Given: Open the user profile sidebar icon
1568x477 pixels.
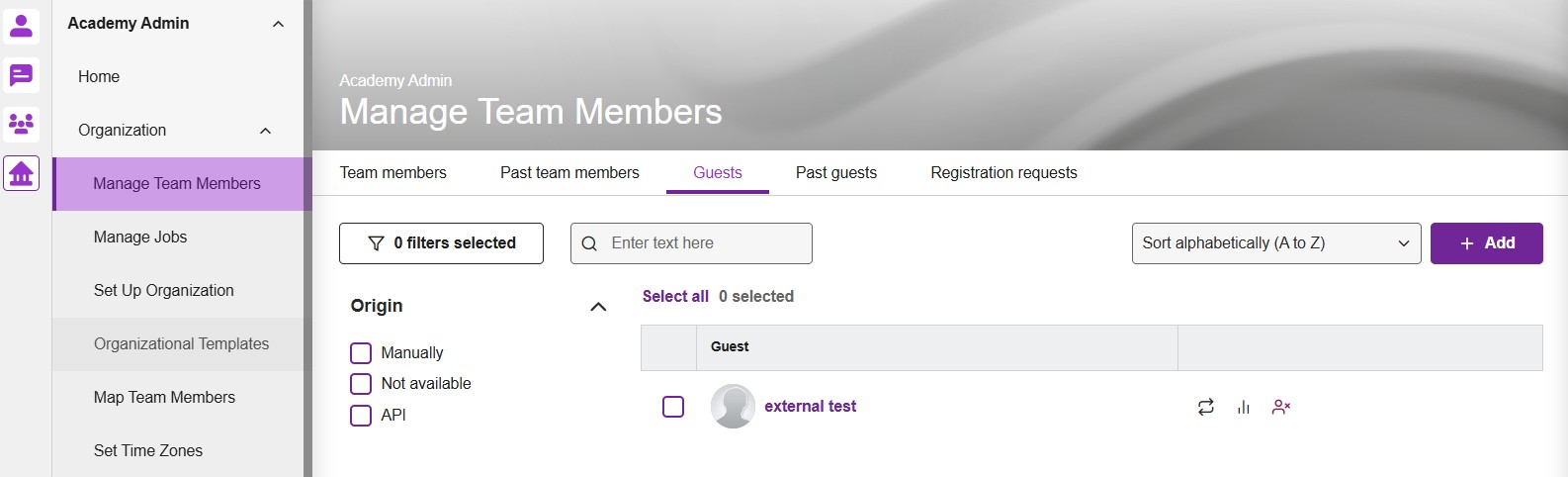Looking at the screenshot, I should click(x=21, y=26).
